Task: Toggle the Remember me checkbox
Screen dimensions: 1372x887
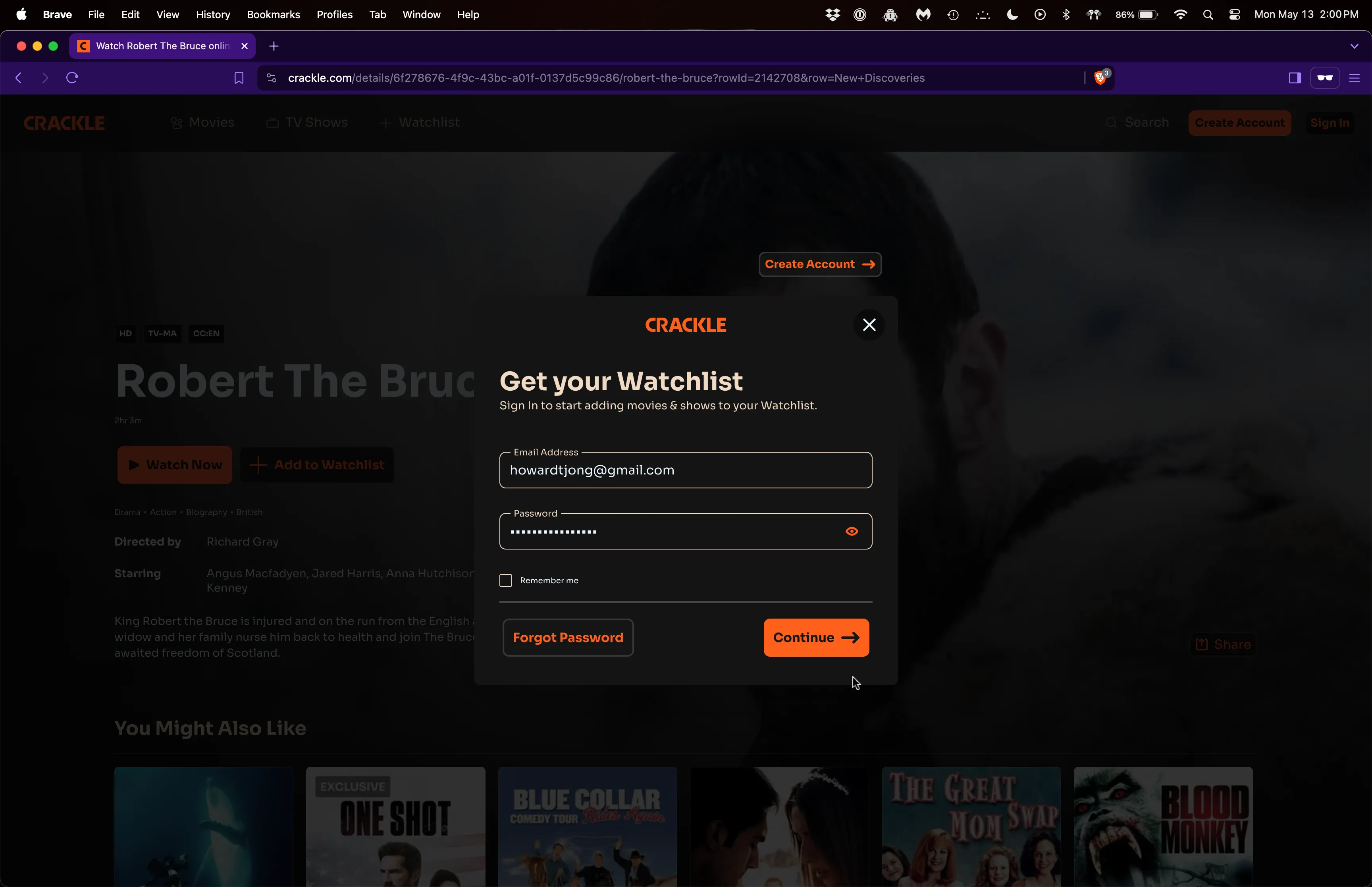Action: click(x=506, y=580)
